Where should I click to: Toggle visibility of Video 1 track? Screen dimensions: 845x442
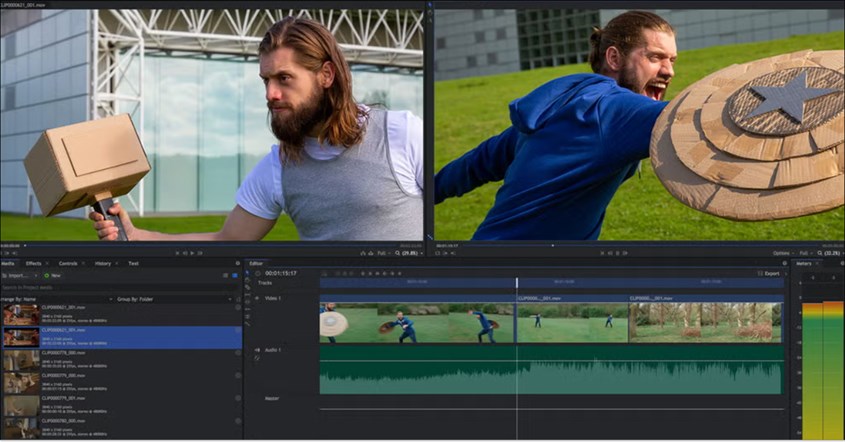256,298
